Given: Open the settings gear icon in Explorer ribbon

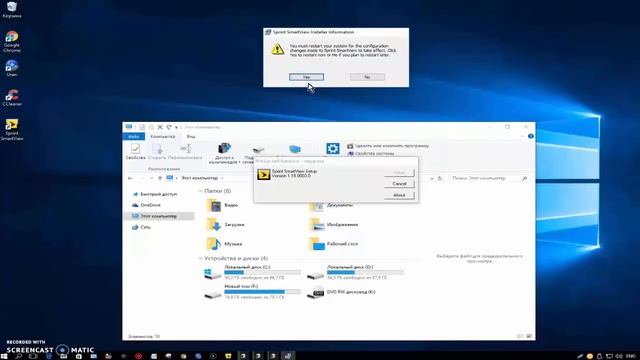Looking at the screenshot, I should [333, 149].
